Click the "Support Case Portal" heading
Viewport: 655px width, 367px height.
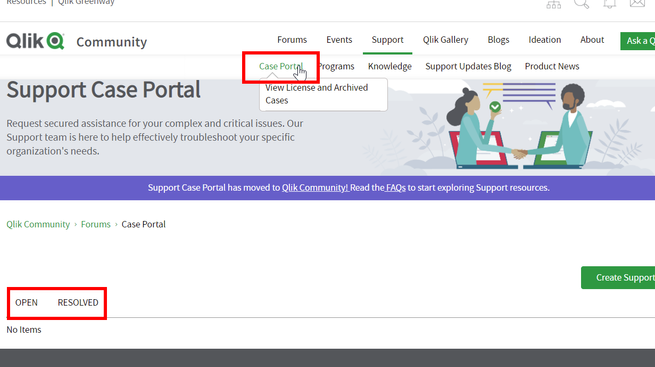tap(104, 90)
